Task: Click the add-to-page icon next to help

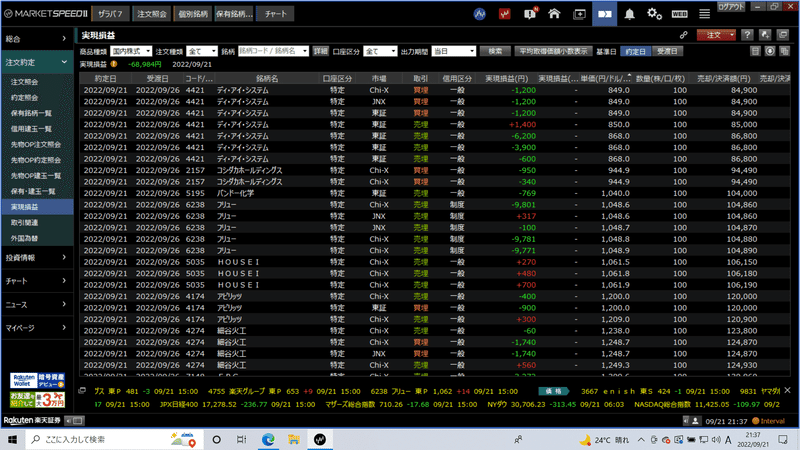Action: (x=765, y=35)
